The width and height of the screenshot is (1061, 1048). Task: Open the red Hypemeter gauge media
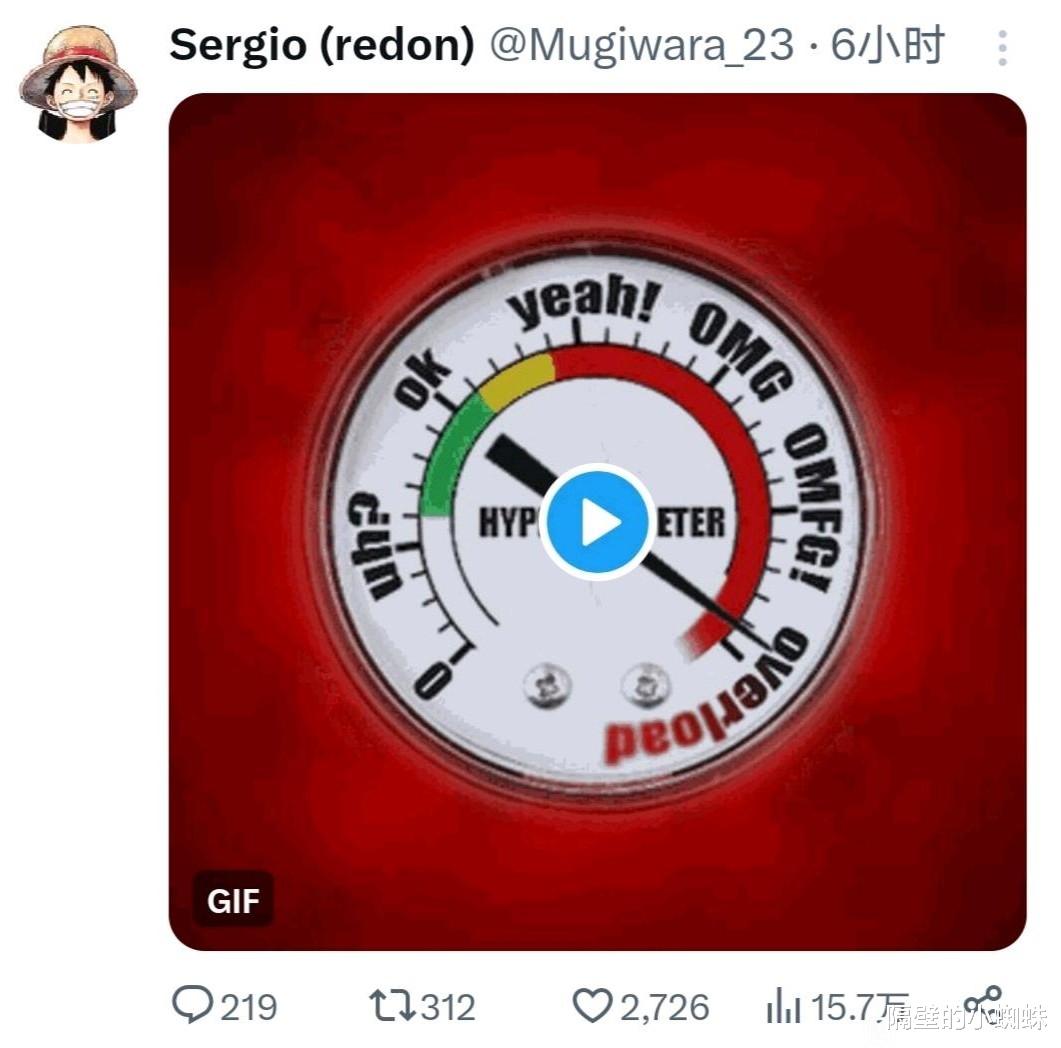click(x=597, y=522)
